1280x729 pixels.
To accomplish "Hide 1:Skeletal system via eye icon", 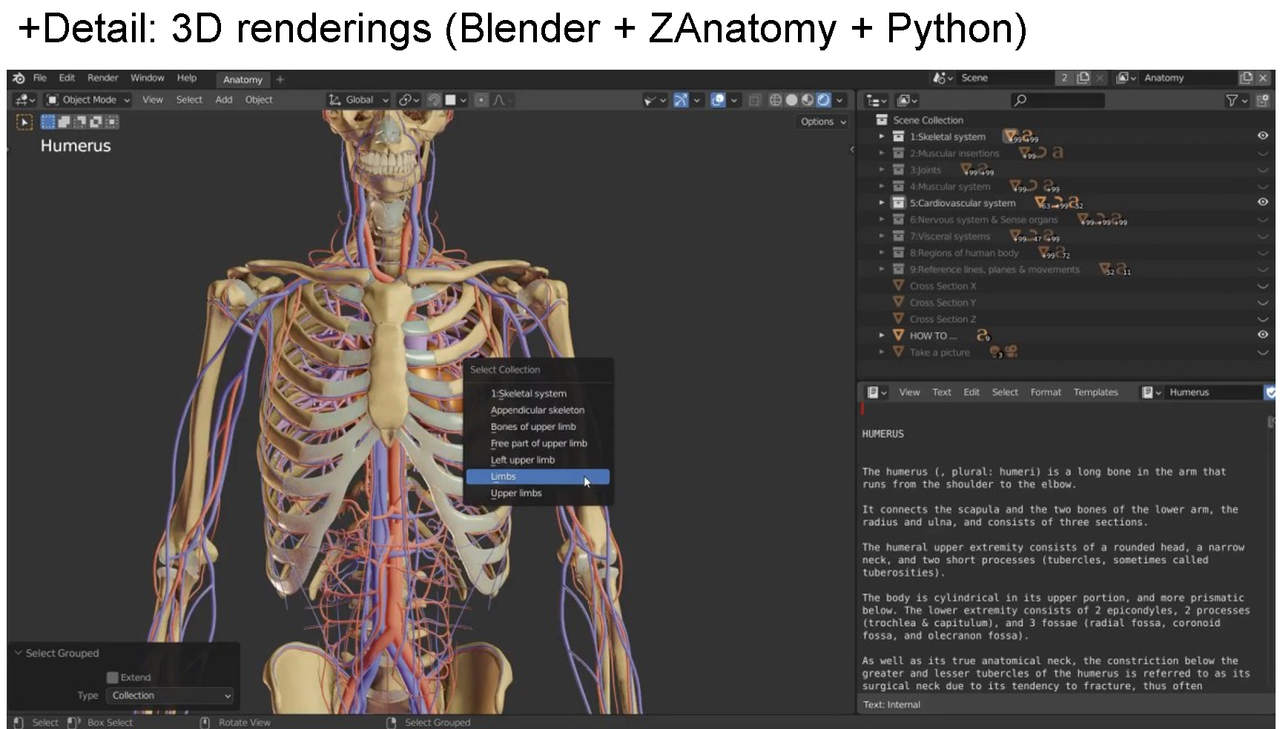I will [1263, 136].
